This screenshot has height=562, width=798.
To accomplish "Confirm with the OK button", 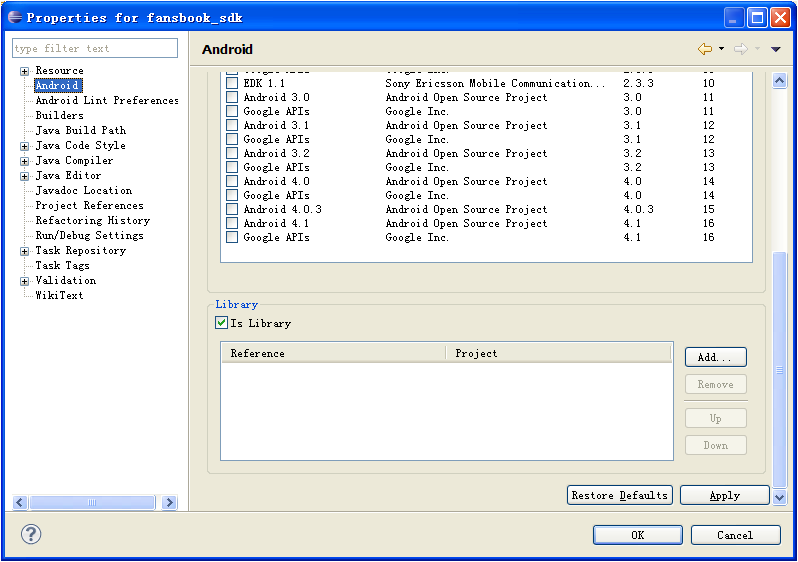I will [638, 535].
